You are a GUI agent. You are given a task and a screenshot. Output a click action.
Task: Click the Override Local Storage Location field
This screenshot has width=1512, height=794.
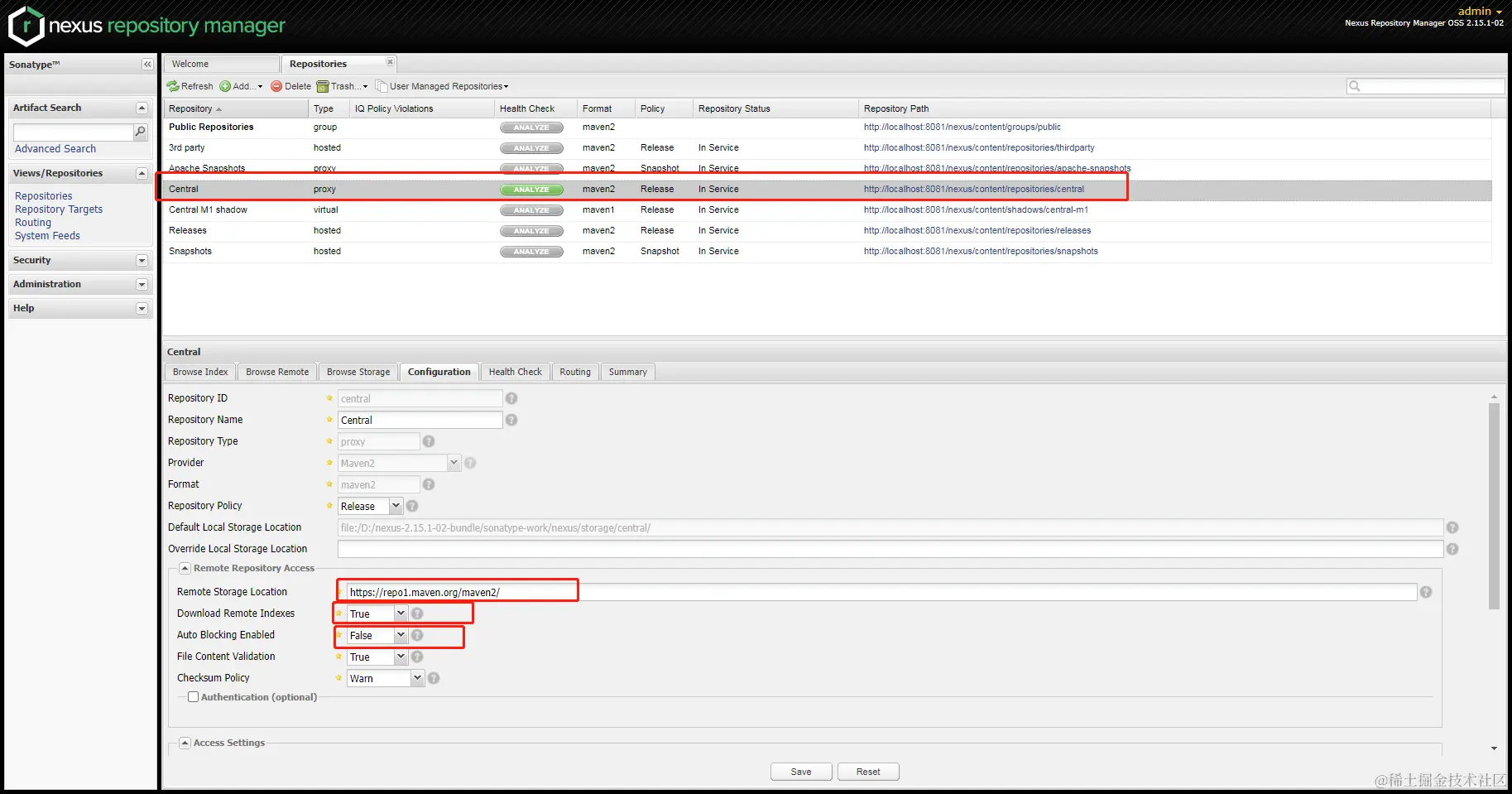(890, 549)
